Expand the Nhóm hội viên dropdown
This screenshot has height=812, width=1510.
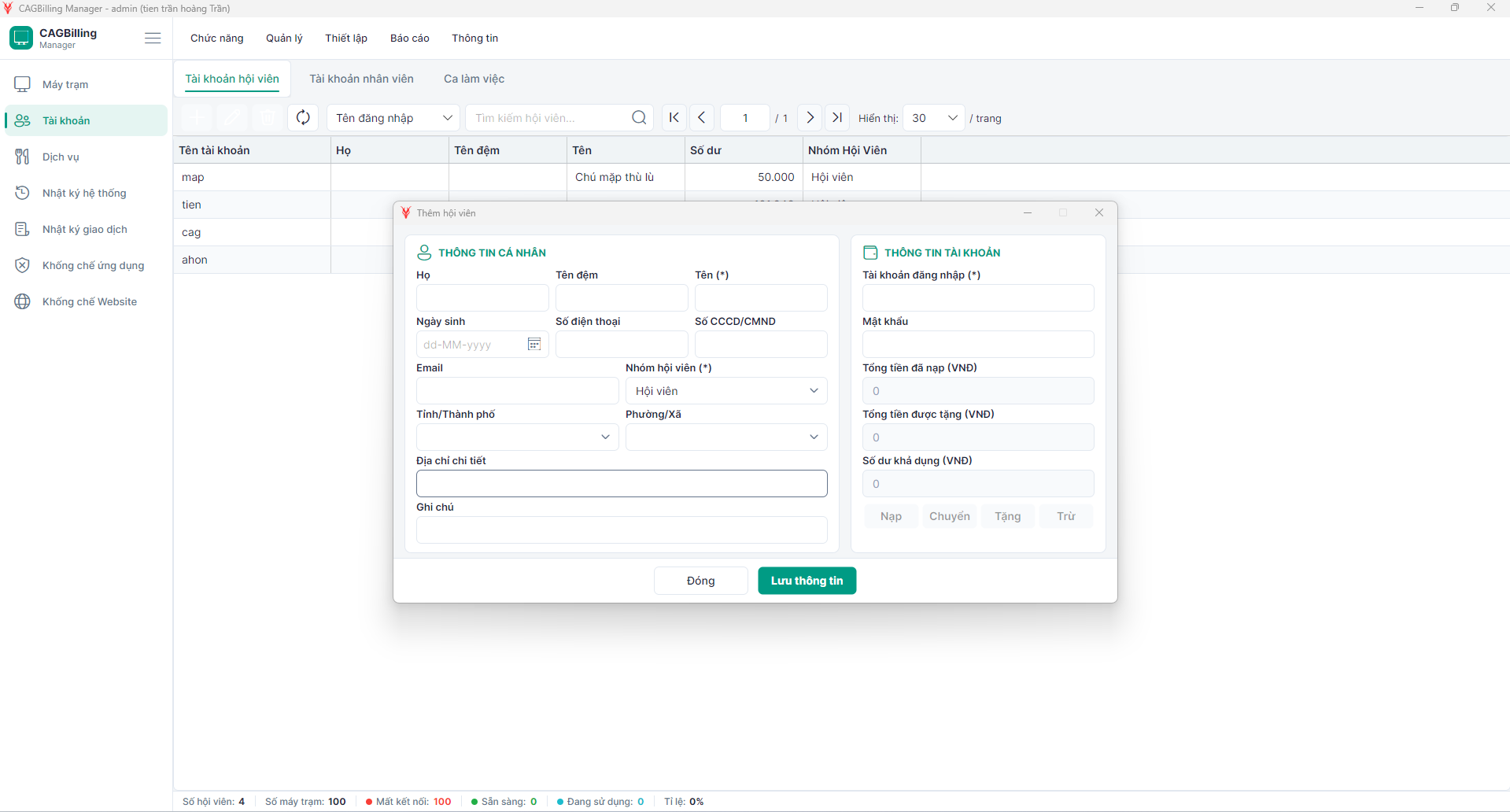(726, 391)
